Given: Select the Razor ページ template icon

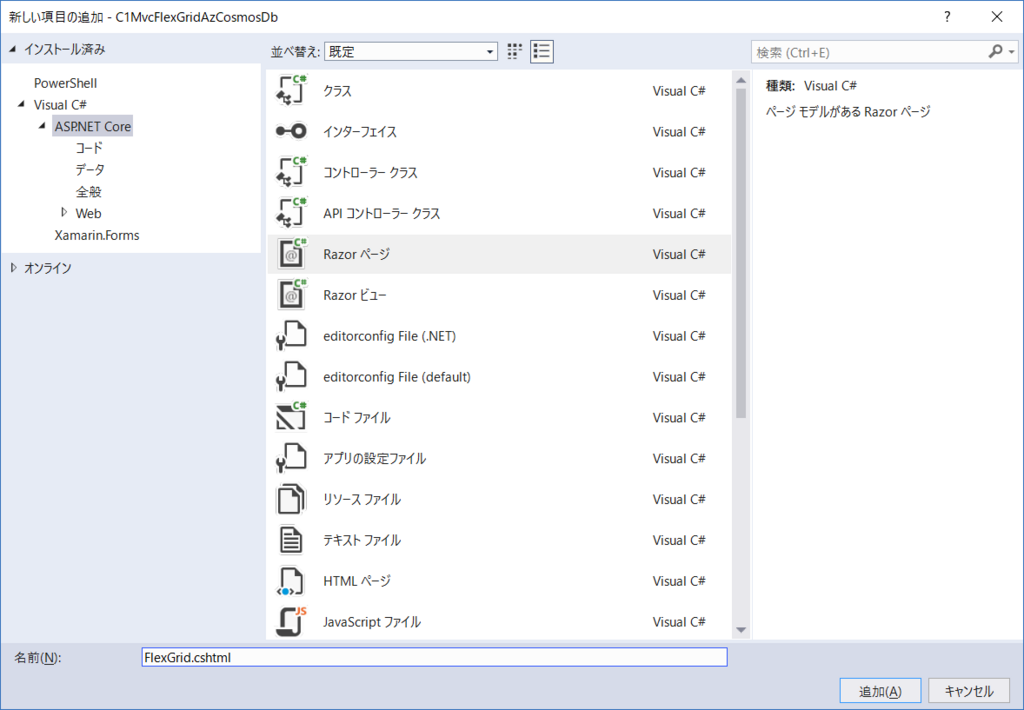Looking at the screenshot, I should tap(291, 254).
